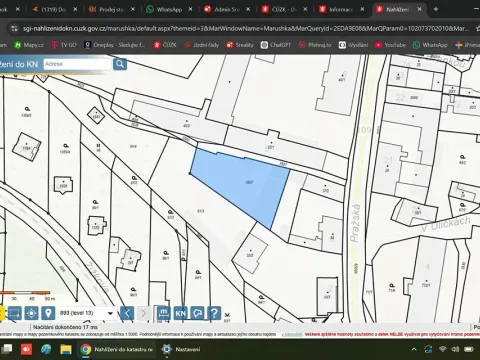
Task: Show hidden tray icons chevron
Action: coord(414,349)
